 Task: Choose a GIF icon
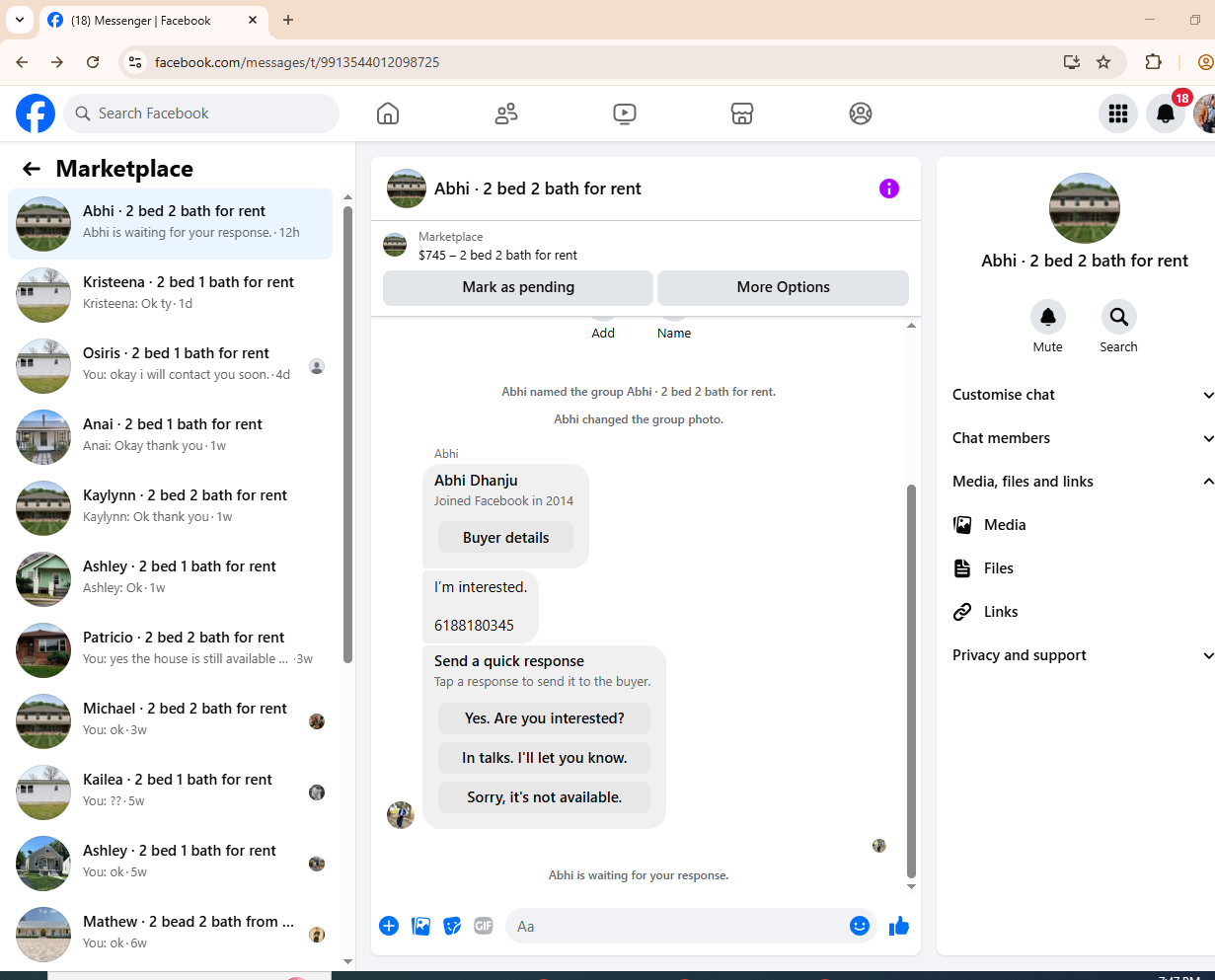click(x=483, y=926)
